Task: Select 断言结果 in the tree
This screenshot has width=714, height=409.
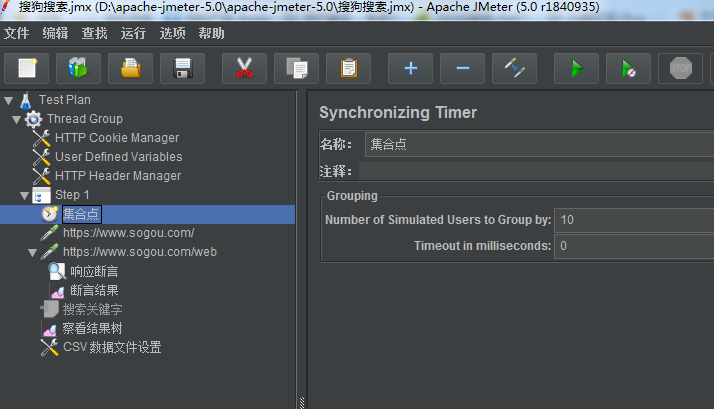Action: coord(94,291)
